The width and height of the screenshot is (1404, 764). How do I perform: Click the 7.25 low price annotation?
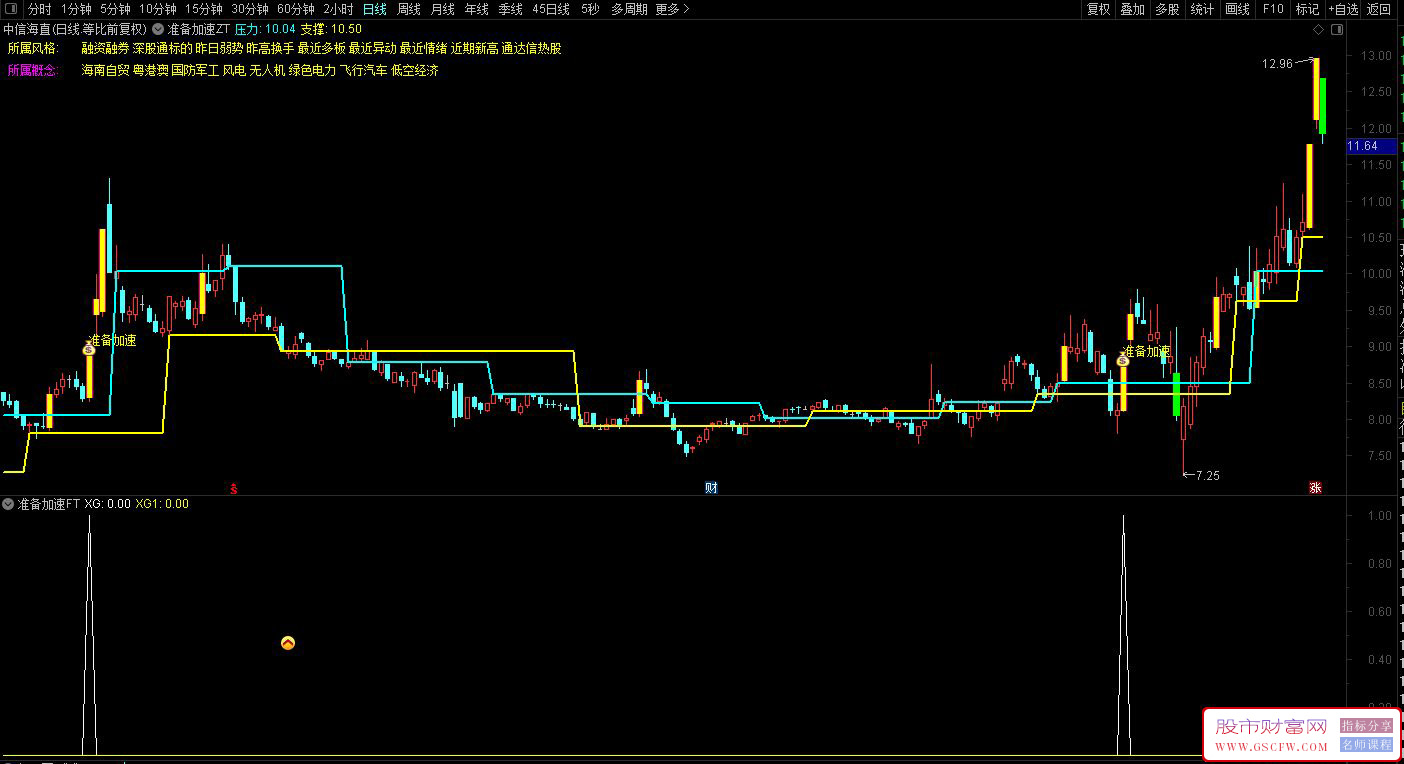pyautogui.click(x=1208, y=475)
